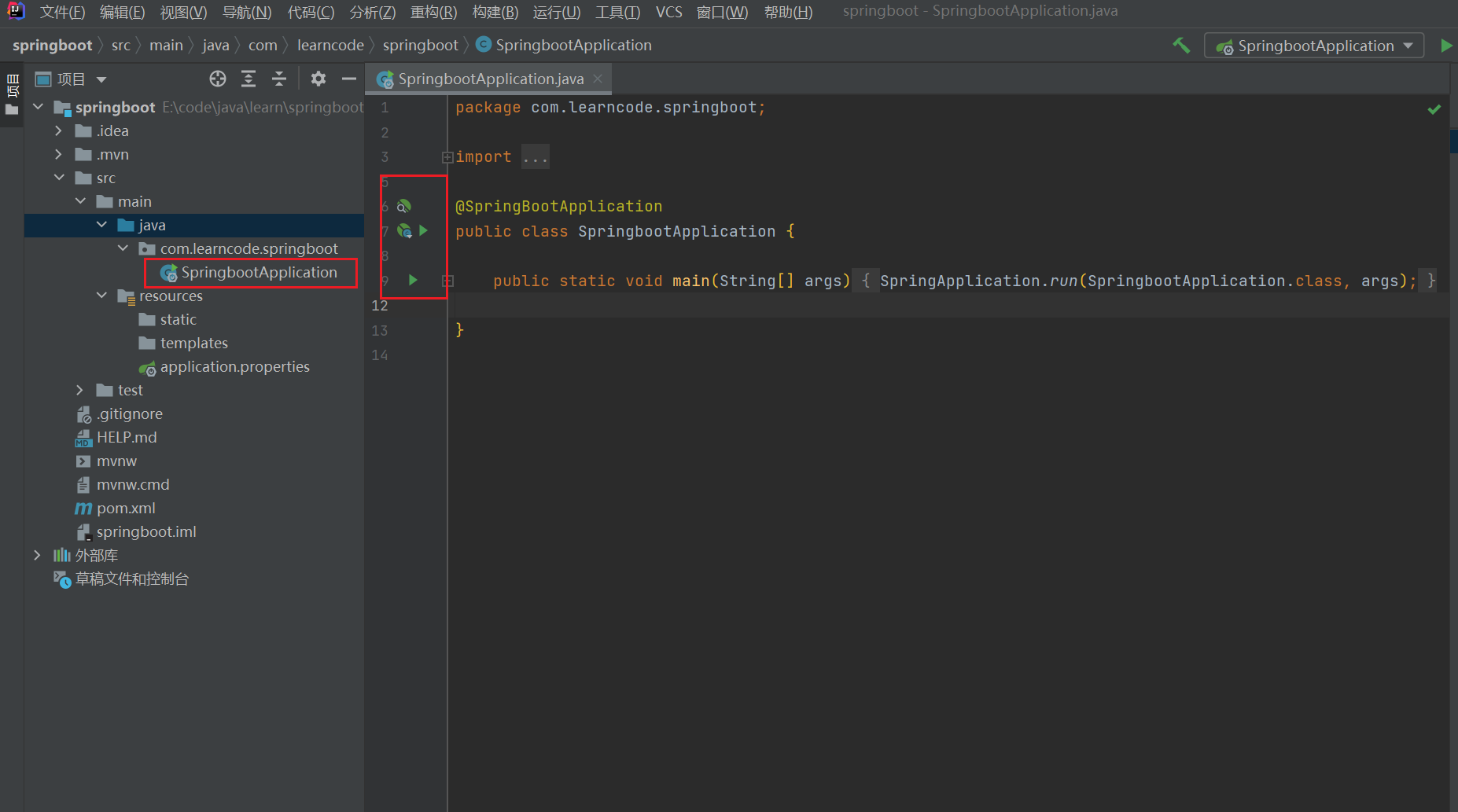Open the 窗口(W) menu
The width and height of the screenshot is (1458, 812).
coord(722,13)
